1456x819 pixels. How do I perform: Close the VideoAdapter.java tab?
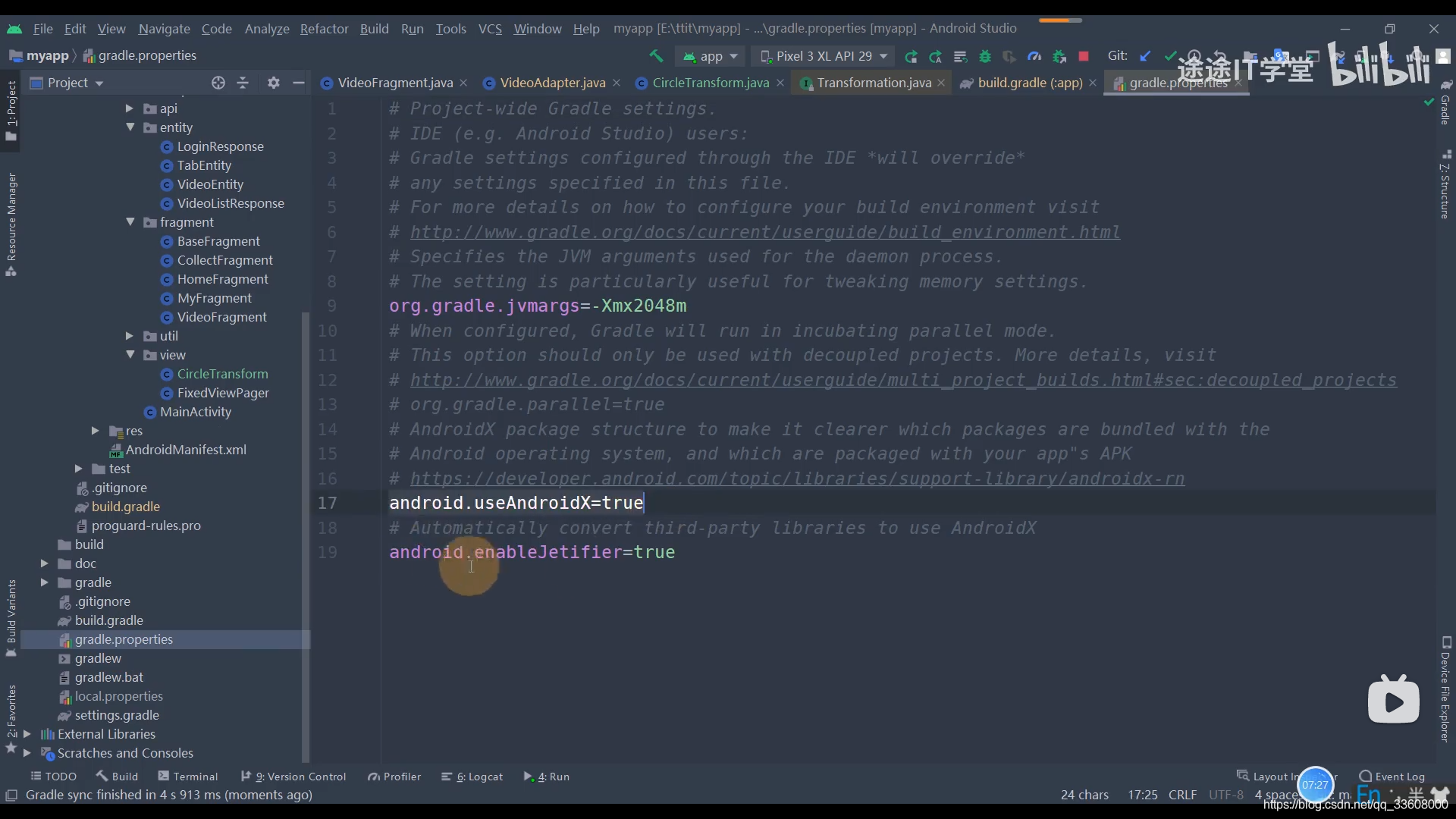pyautogui.click(x=617, y=83)
